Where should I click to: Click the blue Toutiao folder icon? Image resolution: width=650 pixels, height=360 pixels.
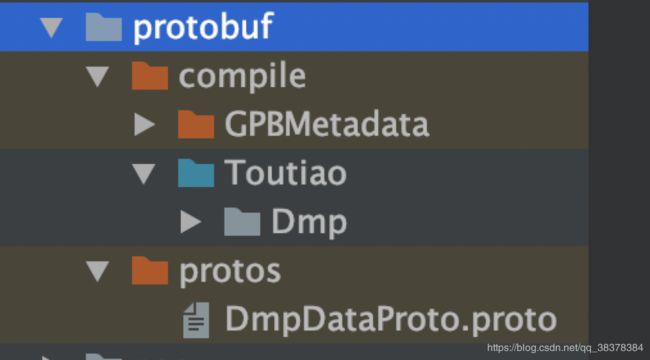[x=196, y=173]
